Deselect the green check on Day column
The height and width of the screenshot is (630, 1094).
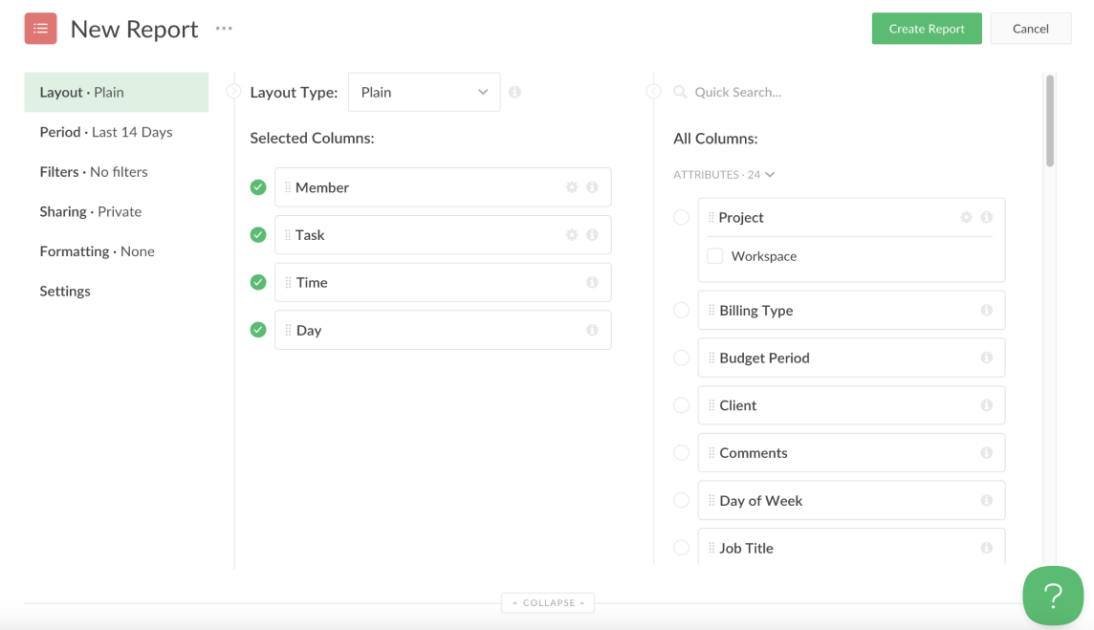click(257, 330)
